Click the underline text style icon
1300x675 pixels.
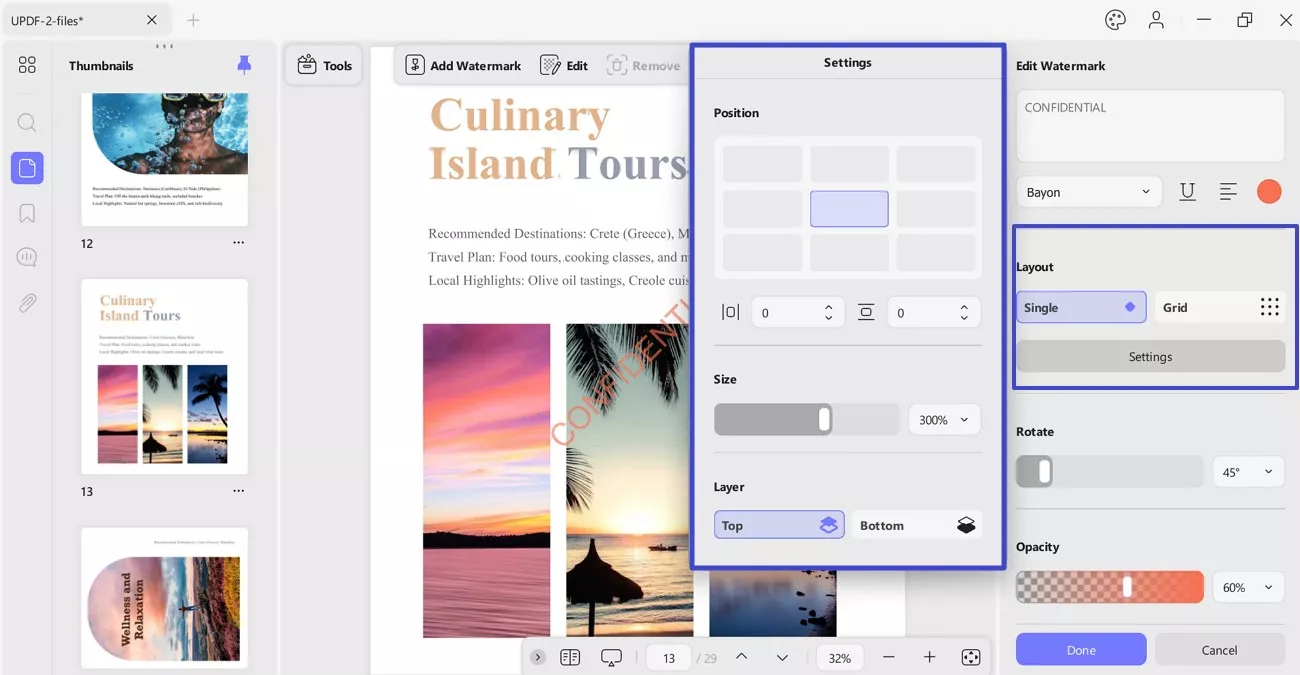pos(1188,192)
